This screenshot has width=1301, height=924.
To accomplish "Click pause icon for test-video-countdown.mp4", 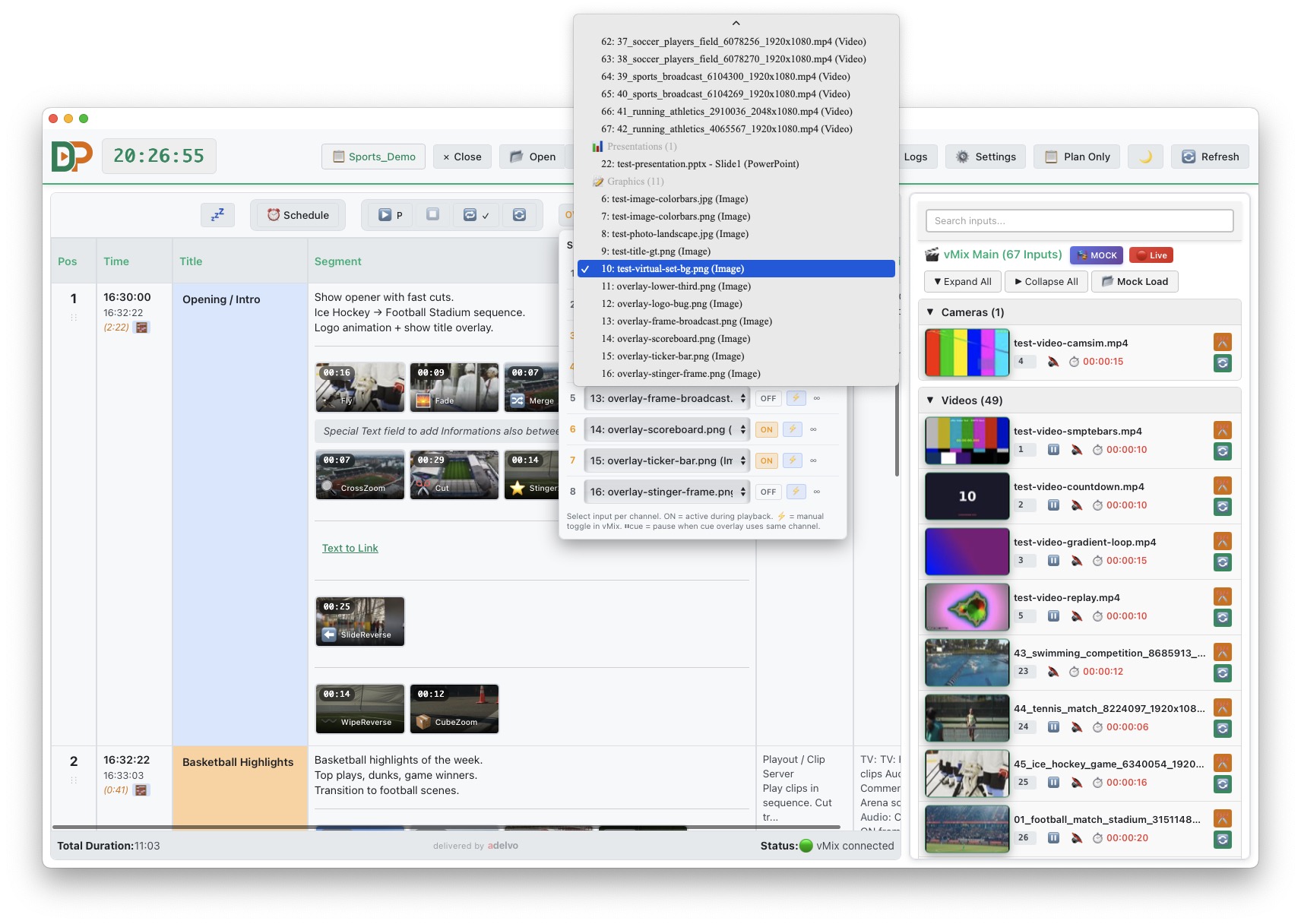I will click(x=1053, y=505).
